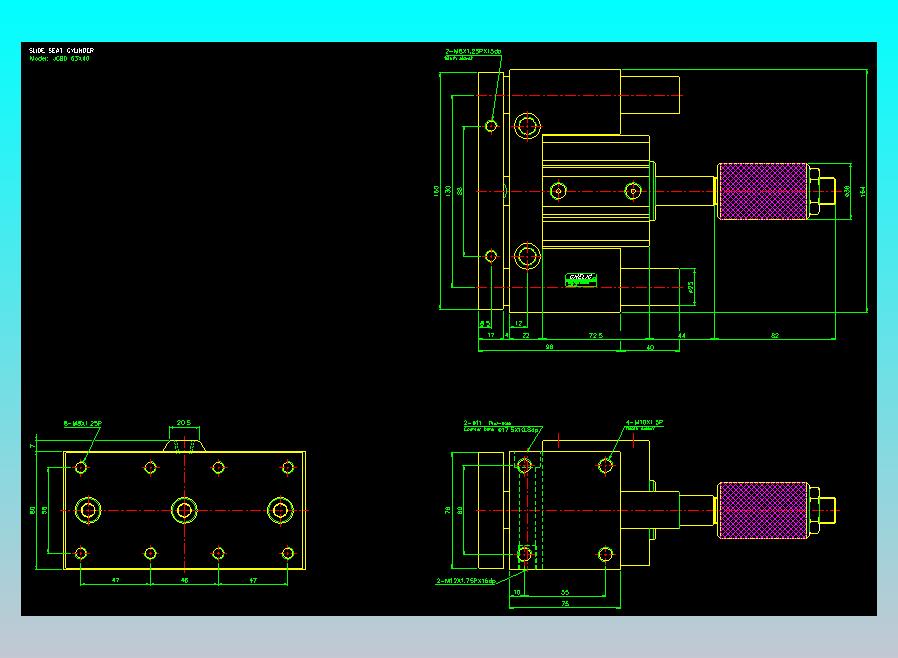Select the "2-M12X1.75Px16dp" callout text

click(x=466, y=581)
